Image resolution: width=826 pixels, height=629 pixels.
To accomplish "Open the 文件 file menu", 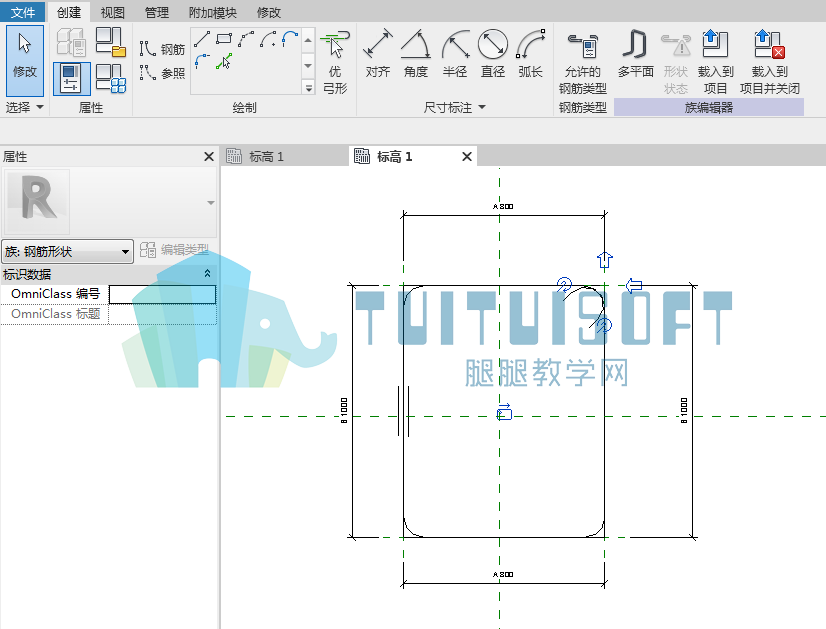I will tap(23, 12).
